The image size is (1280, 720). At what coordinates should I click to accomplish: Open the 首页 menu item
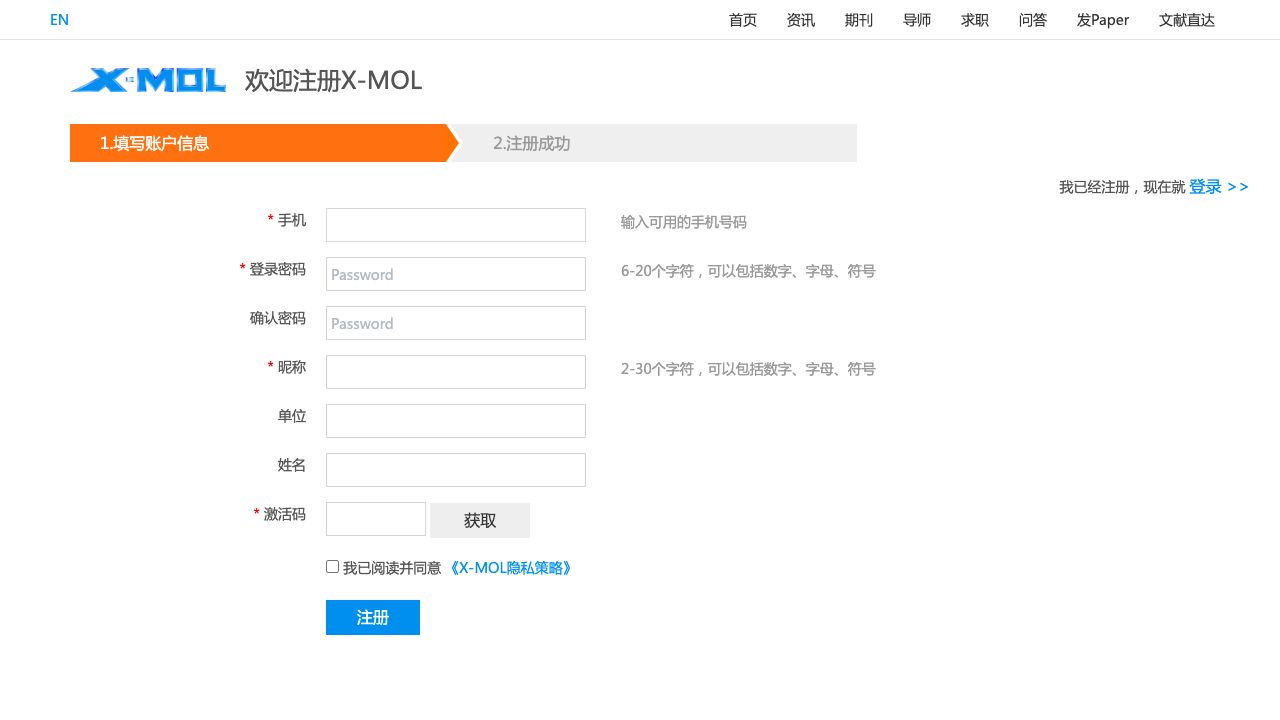743,20
